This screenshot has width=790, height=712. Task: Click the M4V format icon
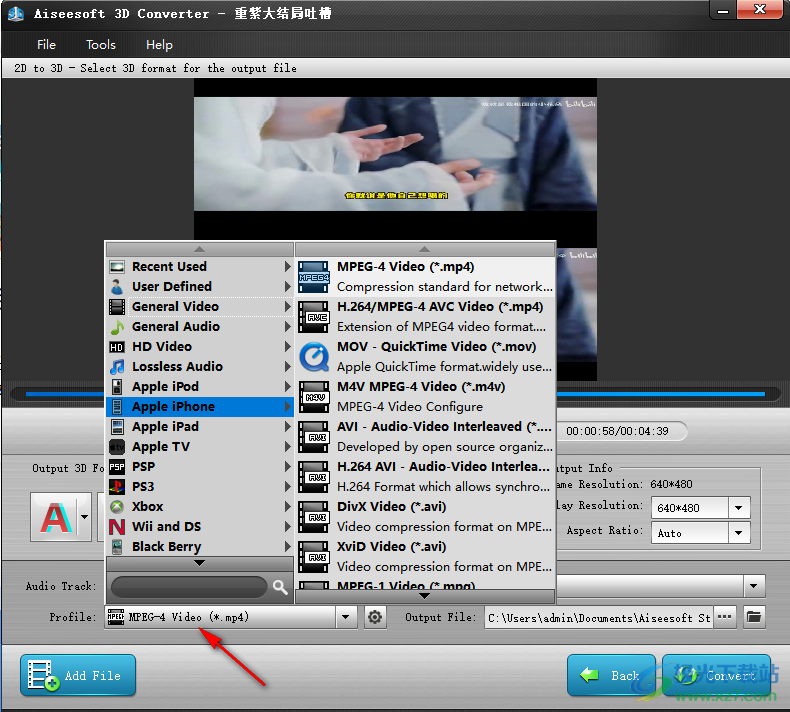point(313,397)
